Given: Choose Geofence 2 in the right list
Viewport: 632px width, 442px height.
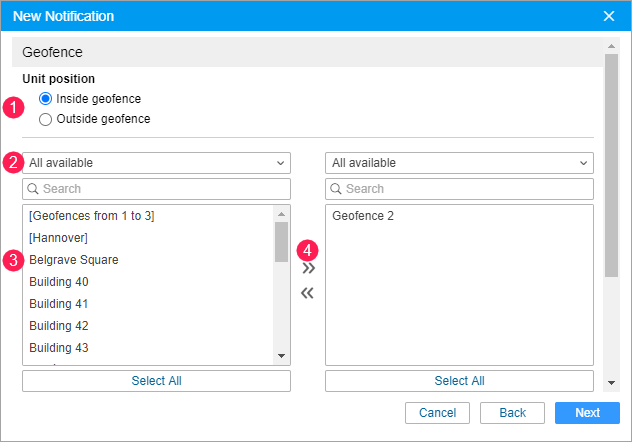Looking at the screenshot, I should click(x=363, y=216).
